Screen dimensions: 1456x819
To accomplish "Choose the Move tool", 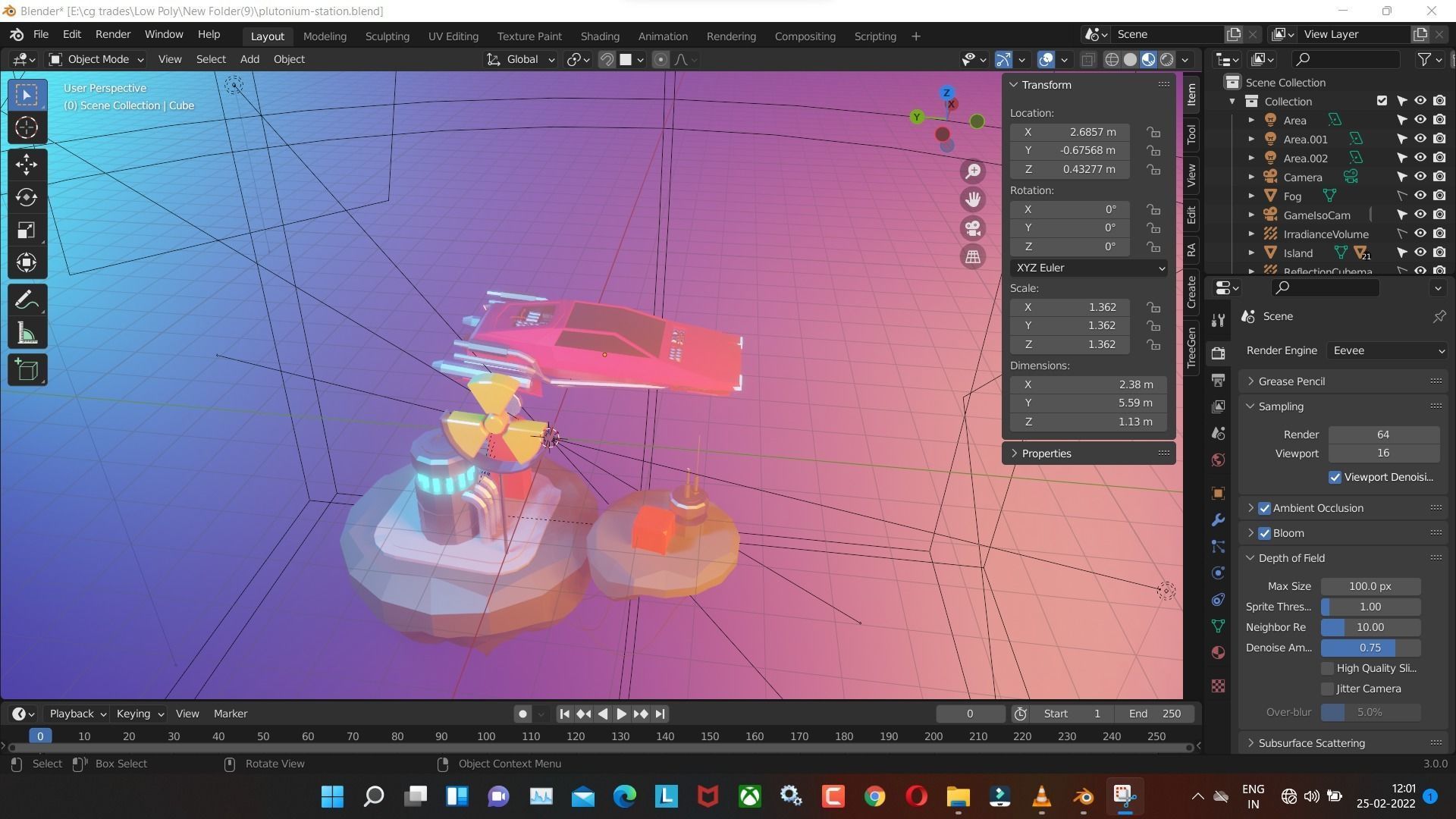I will tap(27, 165).
